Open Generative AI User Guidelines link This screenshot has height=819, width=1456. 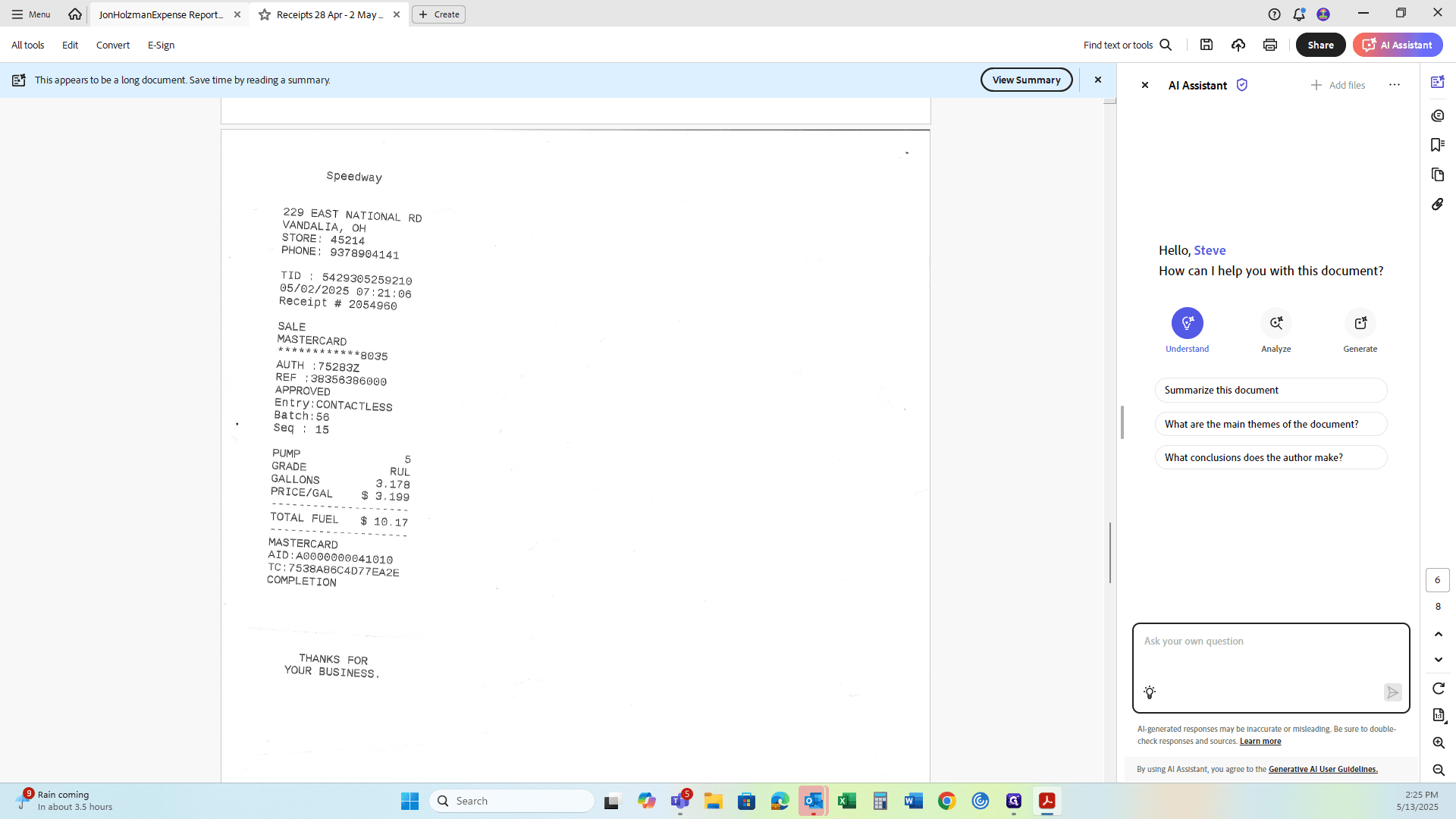click(x=1323, y=769)
